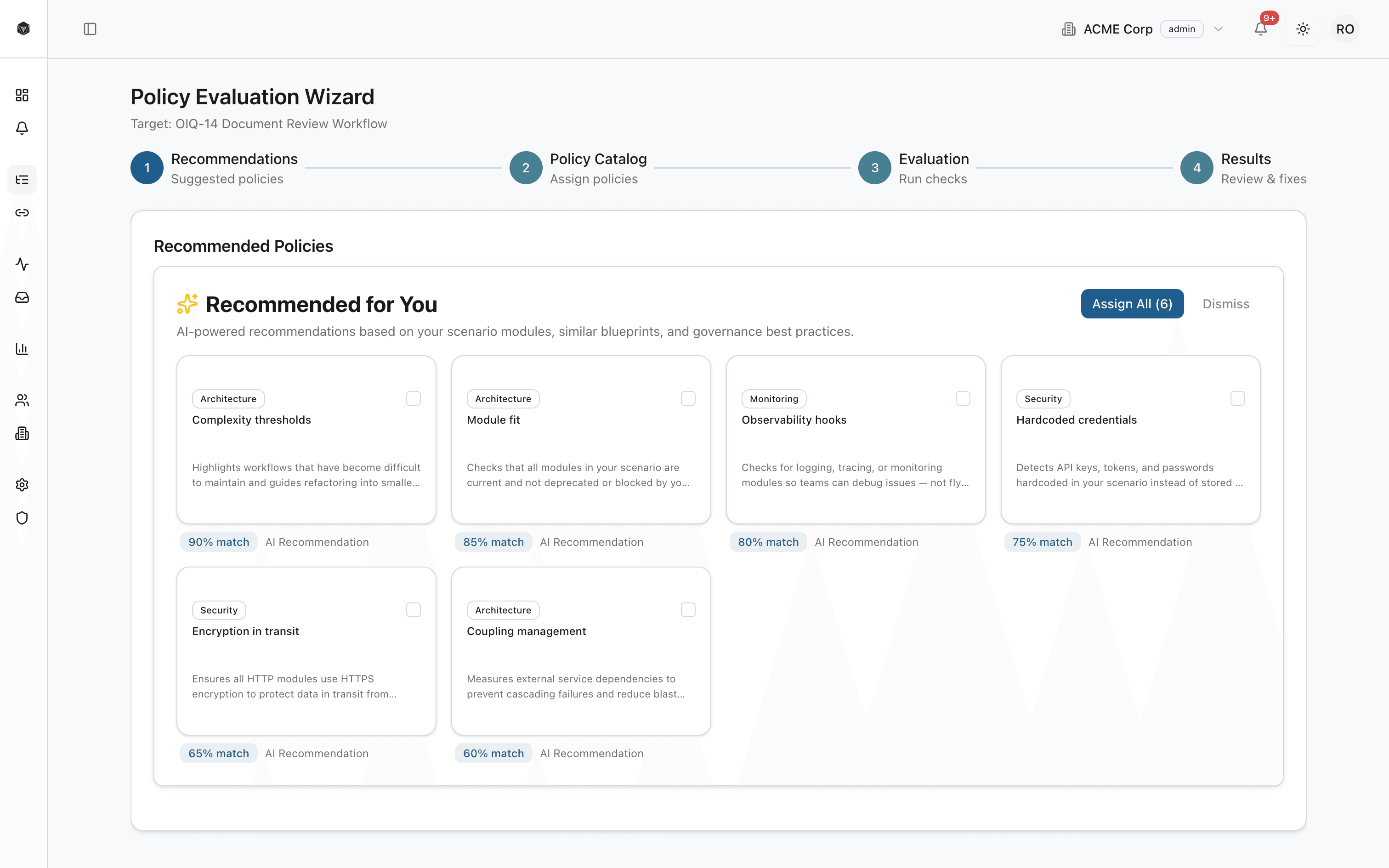The height and width of the screenshot is (868, 1389).
Task: Collapse the sidebar using the panel toggle
Action: click(x=90, y=28)
